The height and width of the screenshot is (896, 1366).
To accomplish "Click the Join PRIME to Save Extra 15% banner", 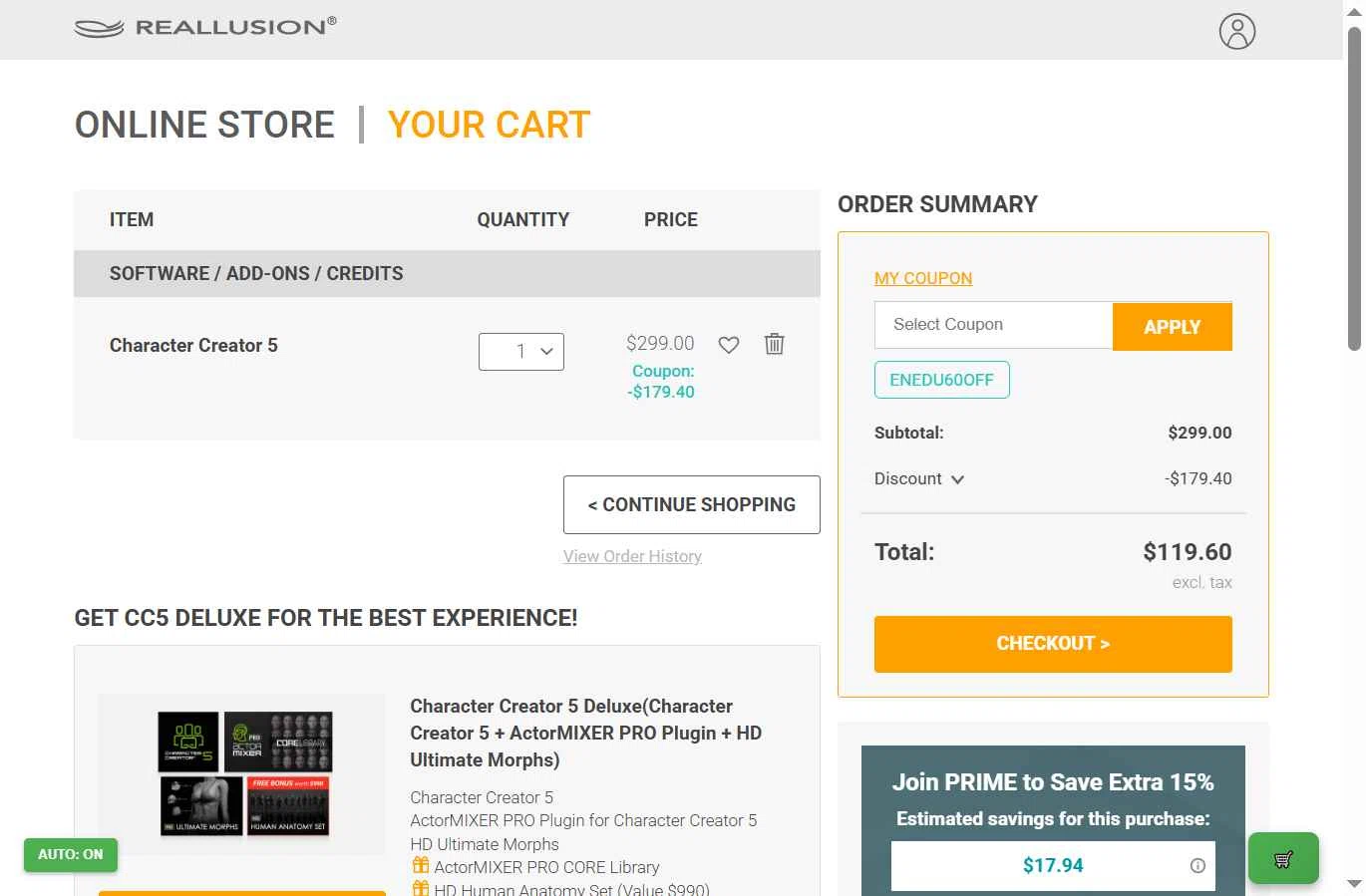I will tap(1053, 782).
